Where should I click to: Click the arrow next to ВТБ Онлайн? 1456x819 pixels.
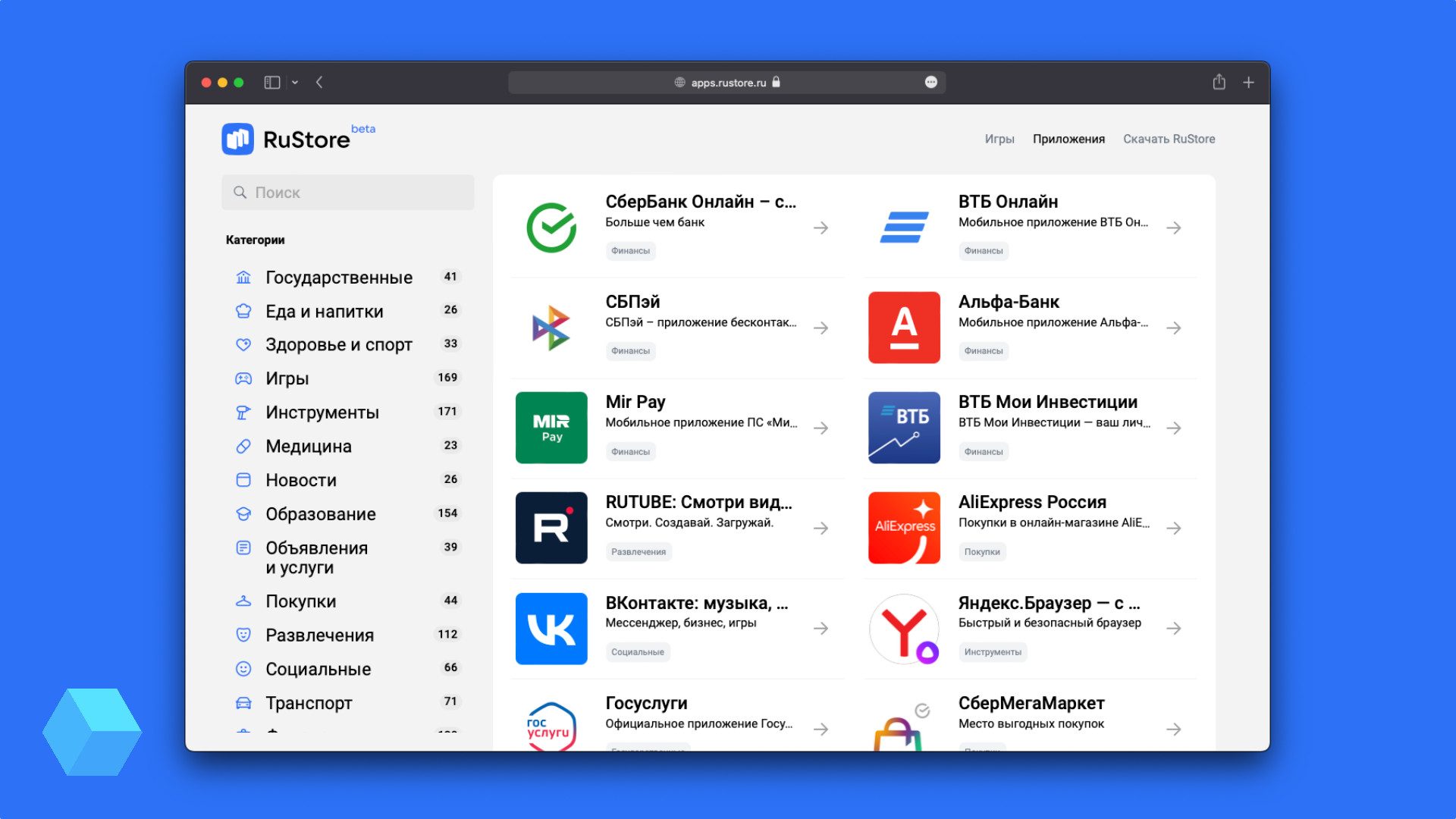click(x=1174, y=227)
